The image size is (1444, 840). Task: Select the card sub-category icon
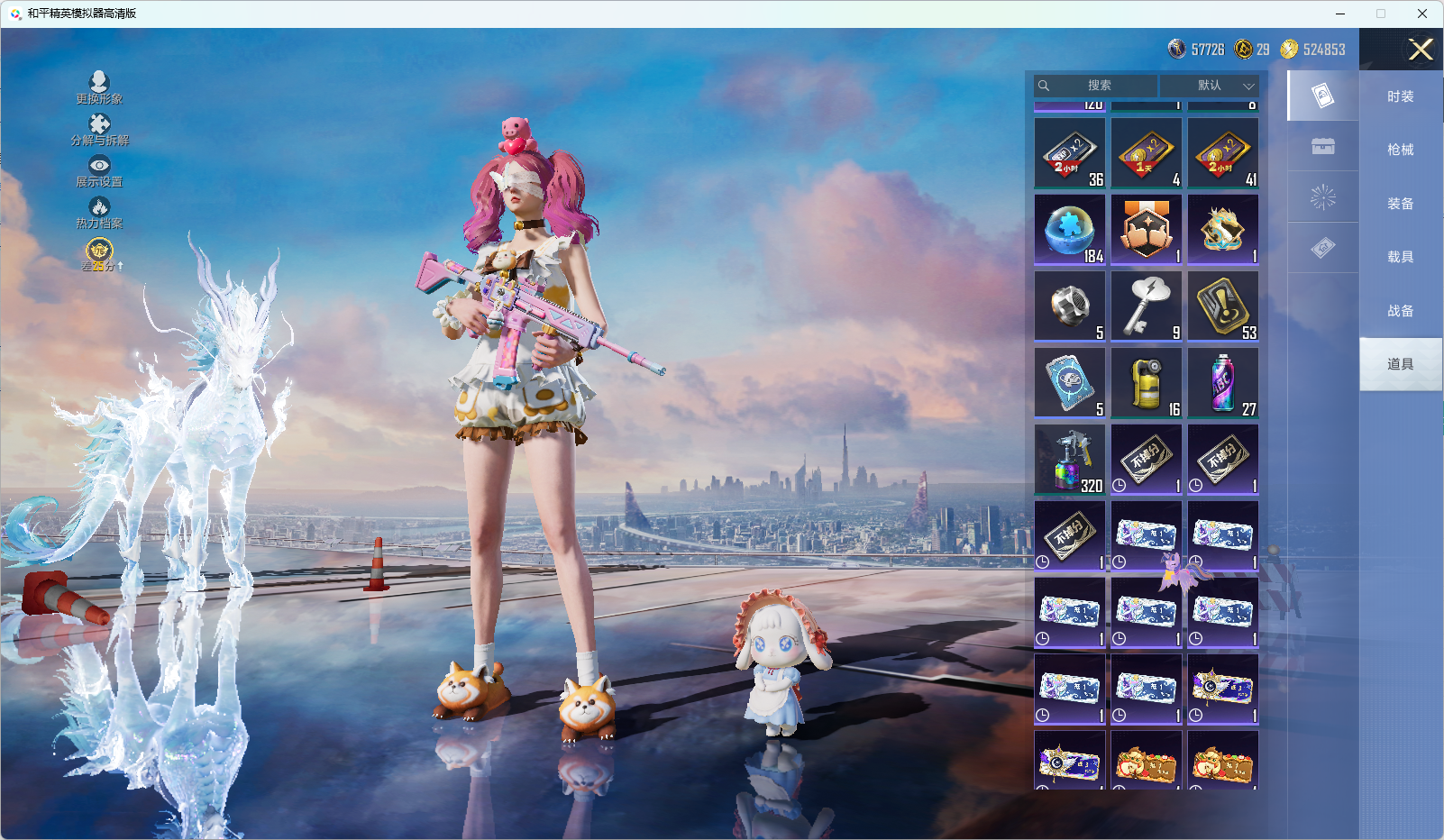point(1323,96)
